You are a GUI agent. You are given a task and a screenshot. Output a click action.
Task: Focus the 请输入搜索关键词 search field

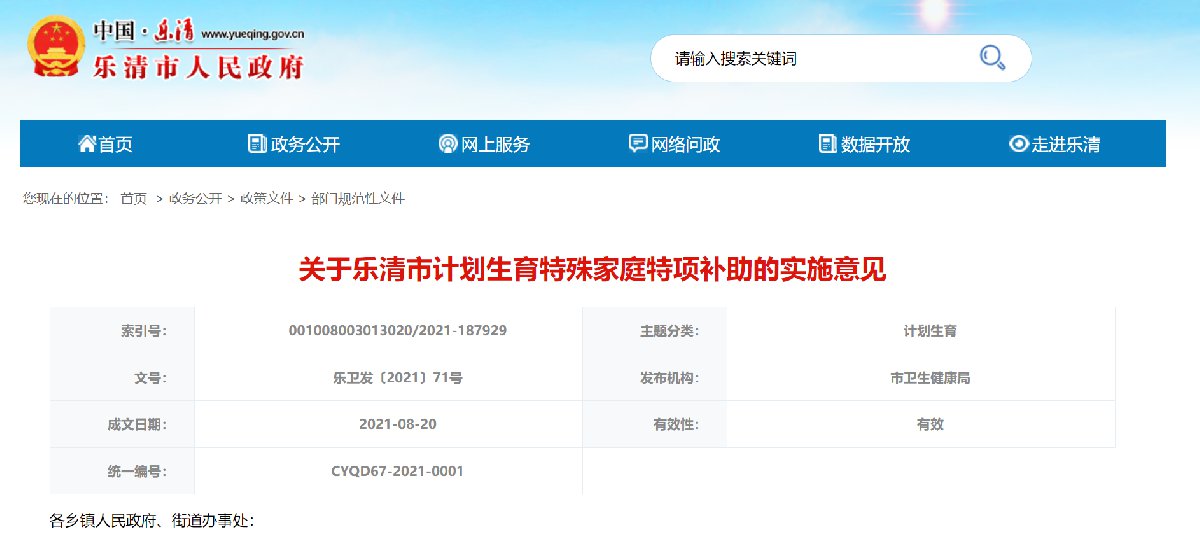[810, 59]
